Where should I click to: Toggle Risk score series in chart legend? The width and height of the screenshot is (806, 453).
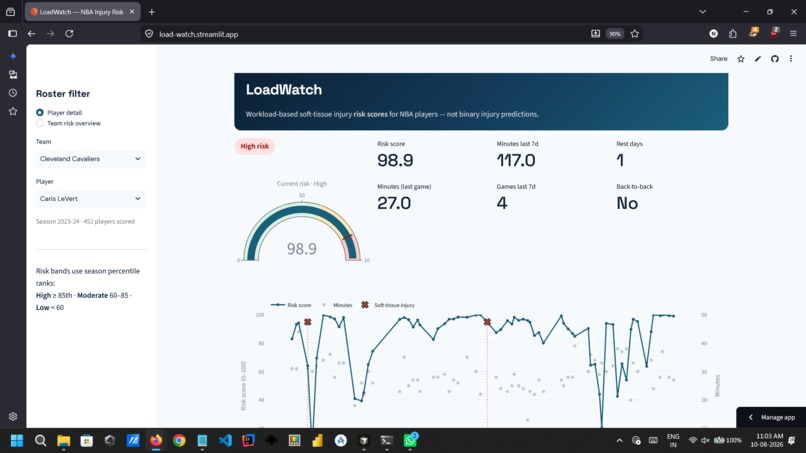[291, 305]
